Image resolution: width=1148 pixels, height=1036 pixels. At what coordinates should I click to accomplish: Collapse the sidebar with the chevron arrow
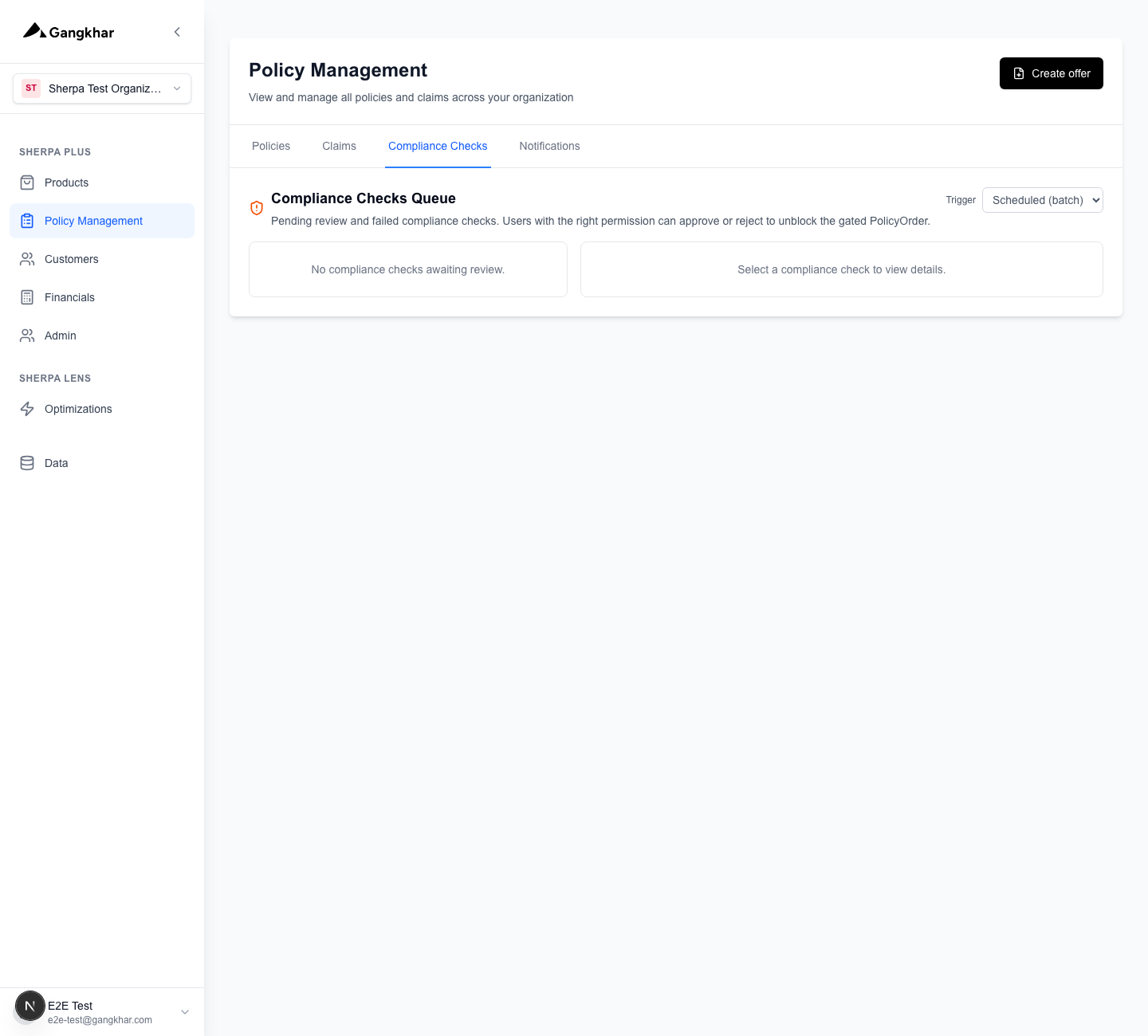tap(177, 32)
